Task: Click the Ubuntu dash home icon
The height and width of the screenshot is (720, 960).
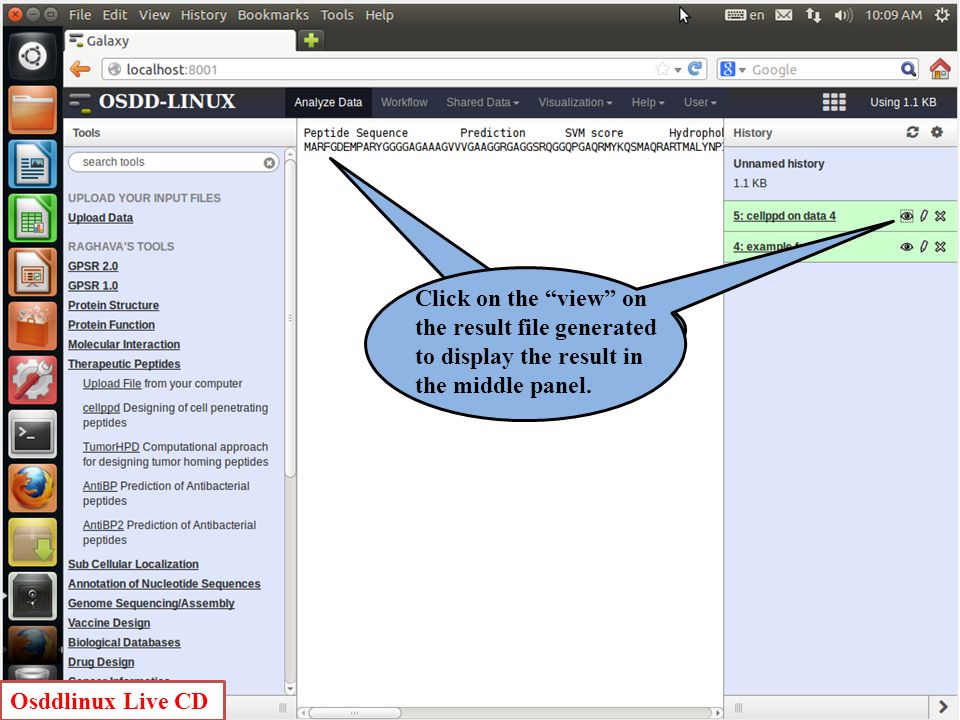Action: click(x=32, y=57)
